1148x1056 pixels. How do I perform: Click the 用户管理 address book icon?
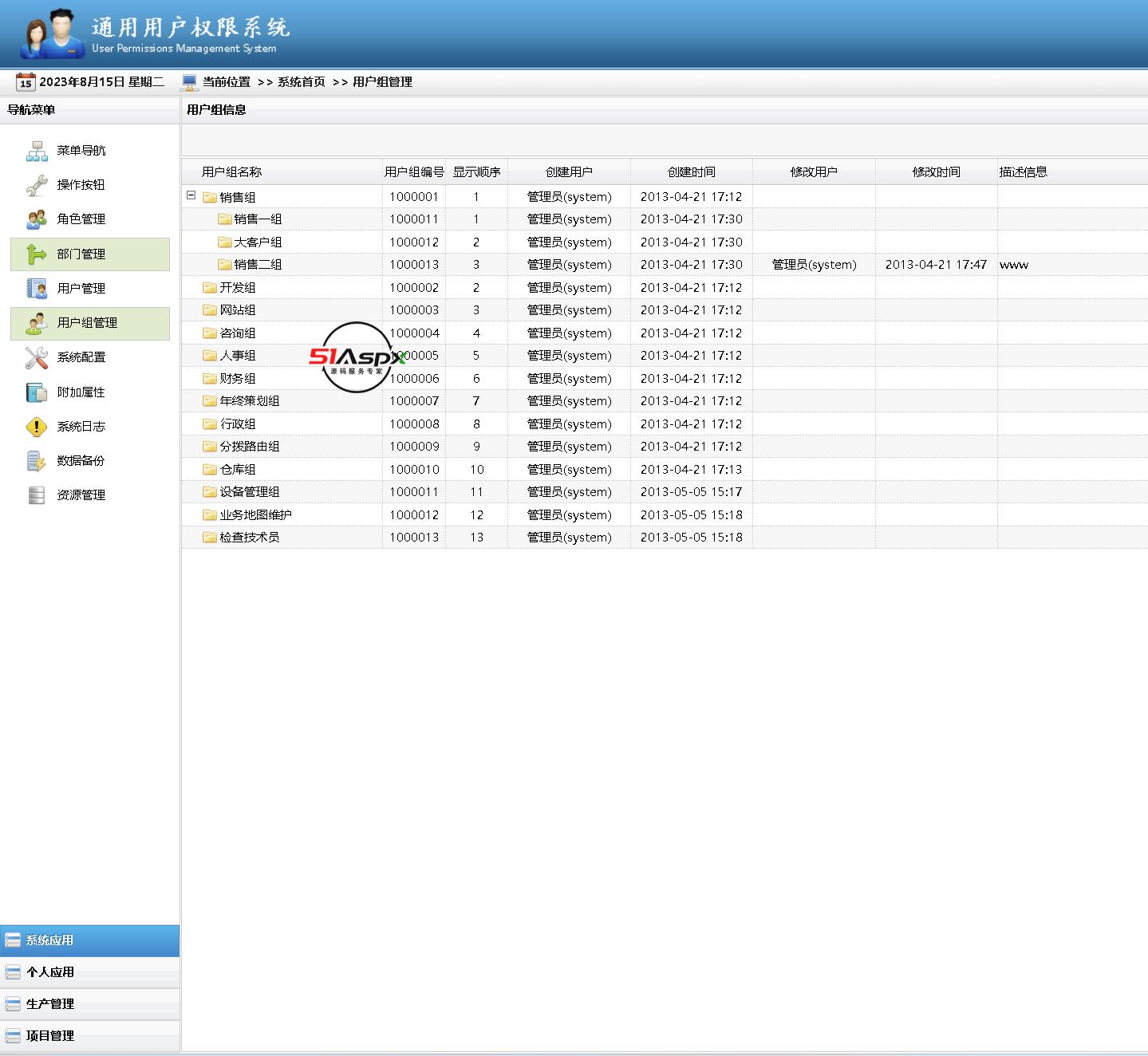(37, 289)
